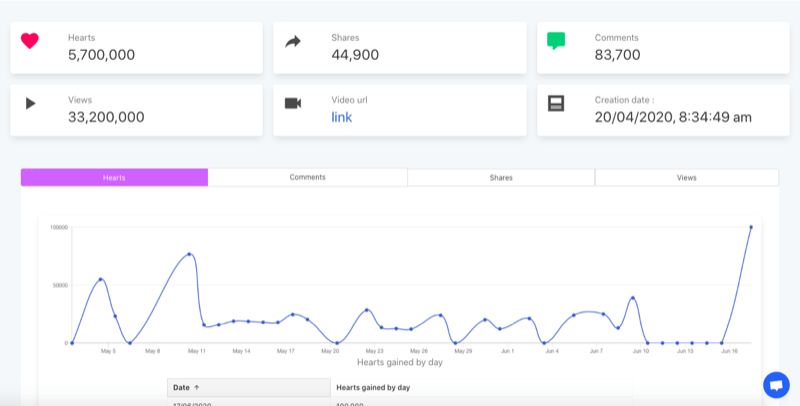Viewport: 800px width, 406px height.
Task: Click the 33,200,000 views value
Action: [106, 117]
